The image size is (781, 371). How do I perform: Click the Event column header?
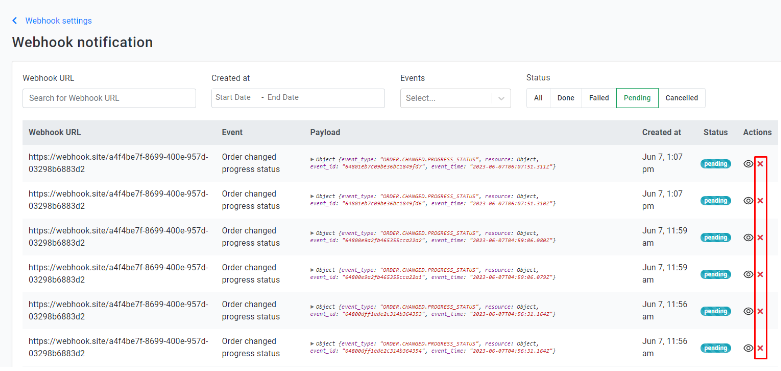pyautogui.click(x=232, y=132)
